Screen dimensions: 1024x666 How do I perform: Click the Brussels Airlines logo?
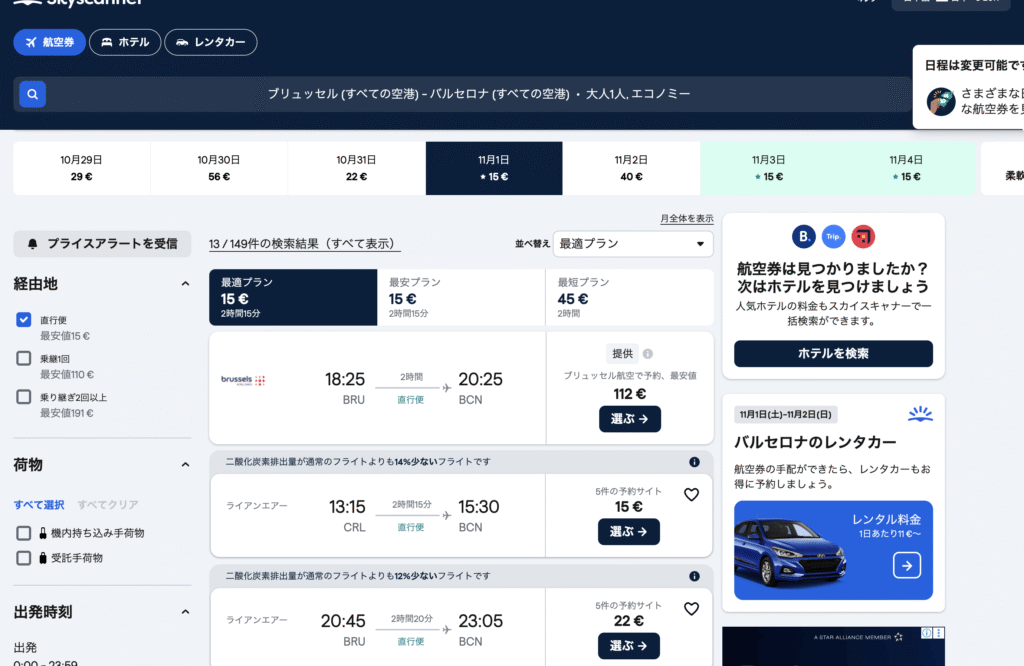244,380
